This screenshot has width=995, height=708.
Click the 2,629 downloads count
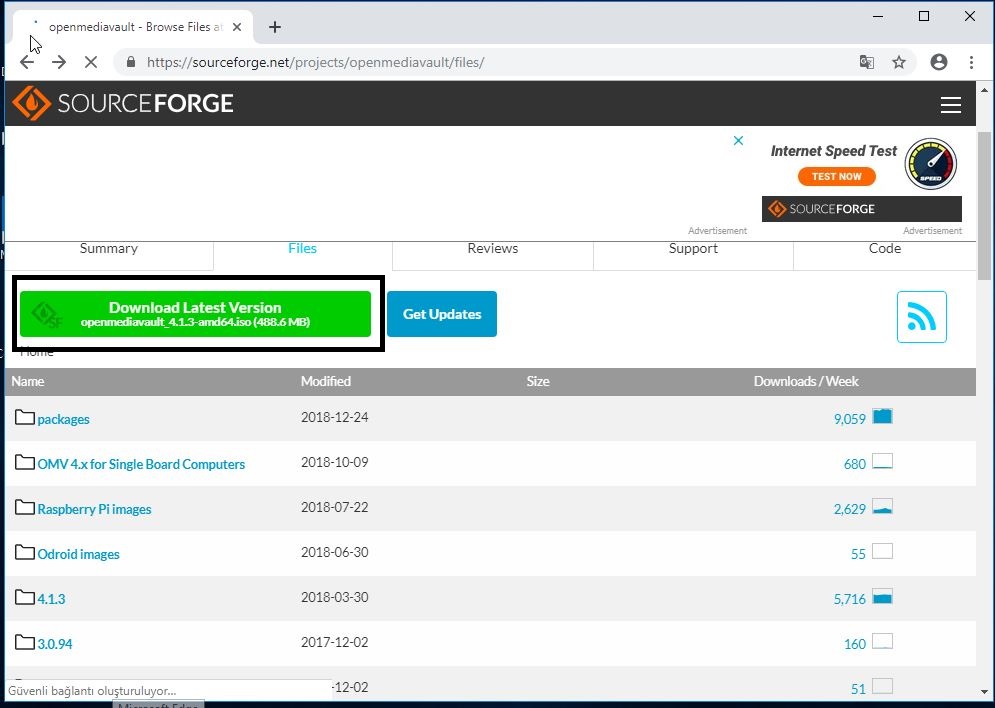[850, 509]
